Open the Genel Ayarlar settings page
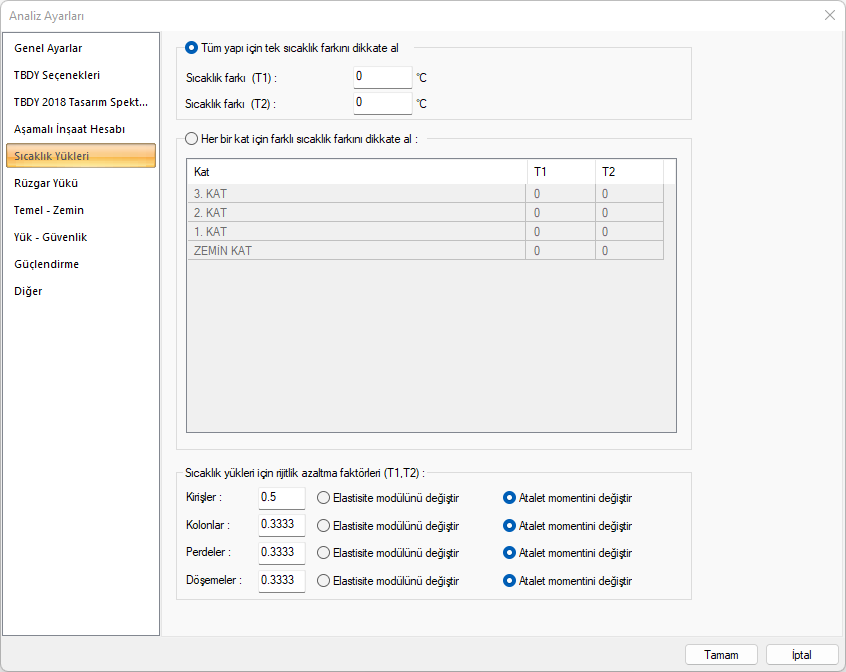The height and width of the screenshot is (672, 846). click(x=48, y=48)
